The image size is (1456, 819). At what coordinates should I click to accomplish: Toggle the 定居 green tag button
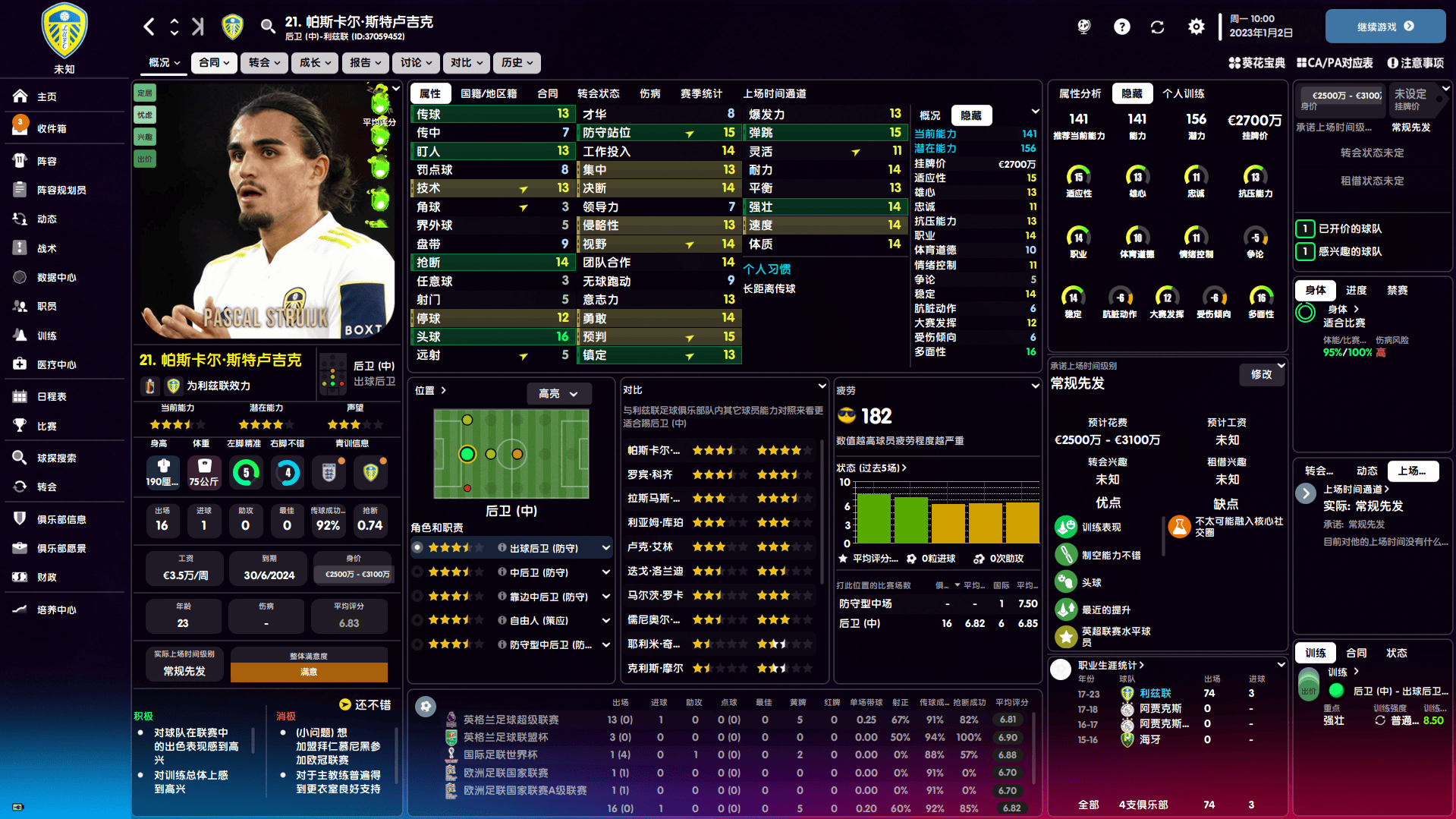tap(145, 93)
